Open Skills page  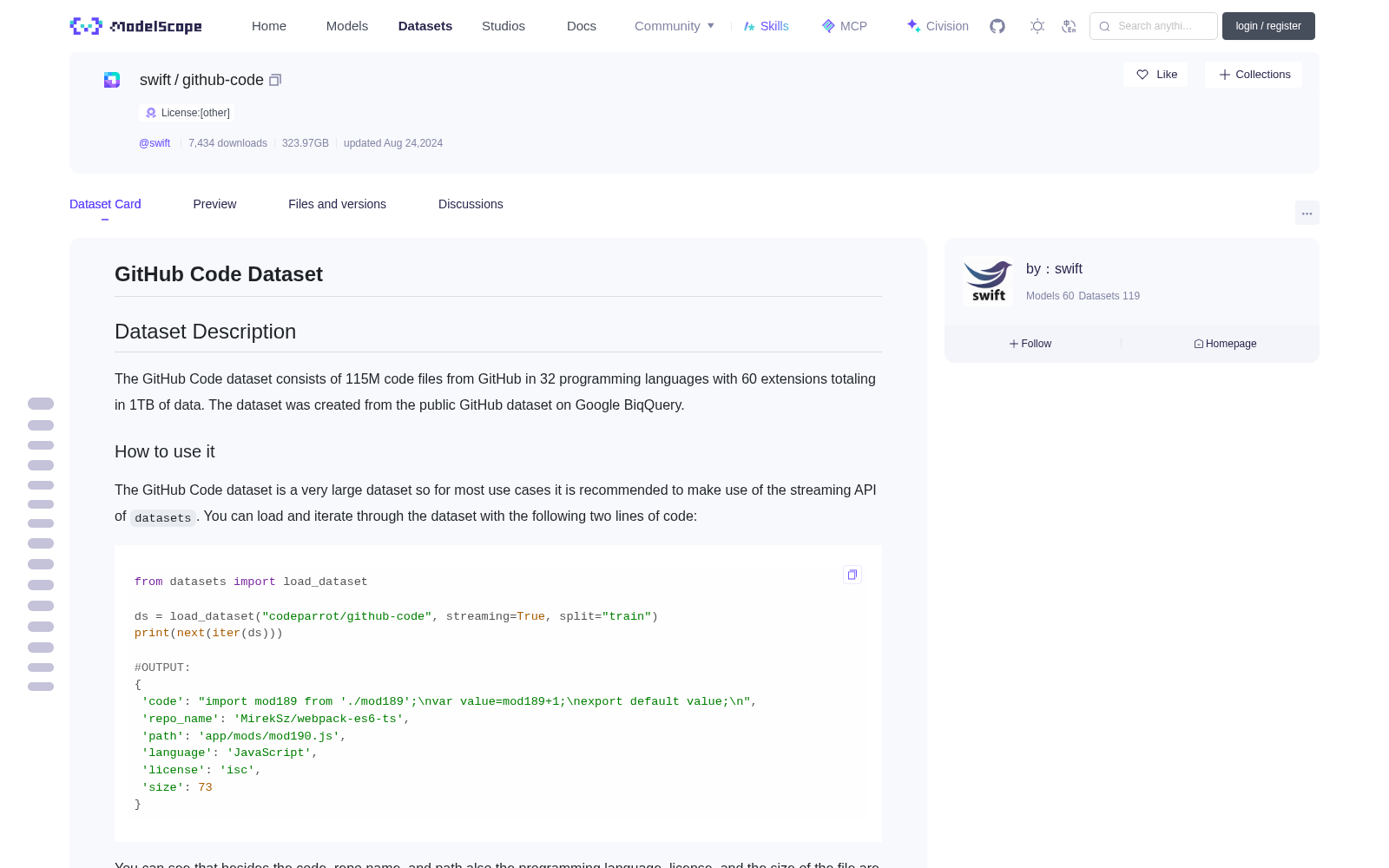click(x=766, y=26)
